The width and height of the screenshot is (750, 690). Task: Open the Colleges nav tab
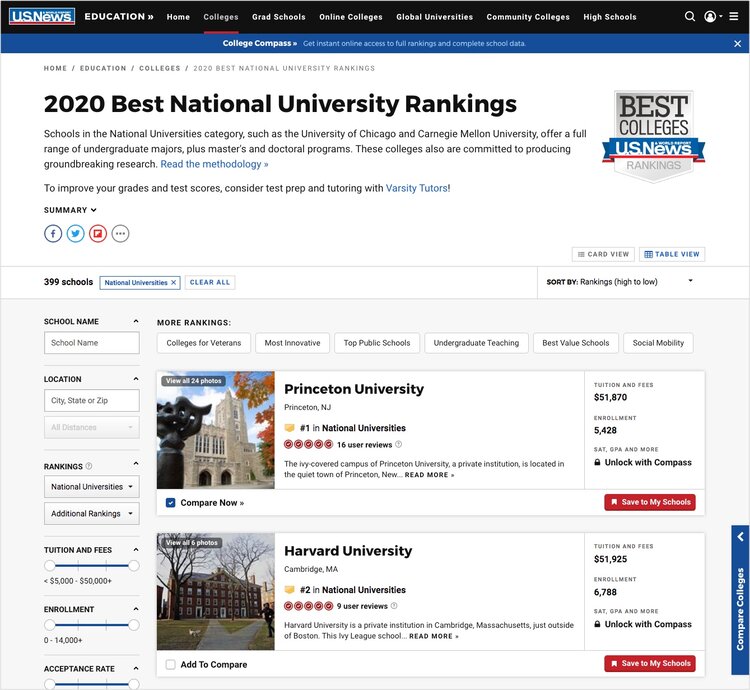221,17
